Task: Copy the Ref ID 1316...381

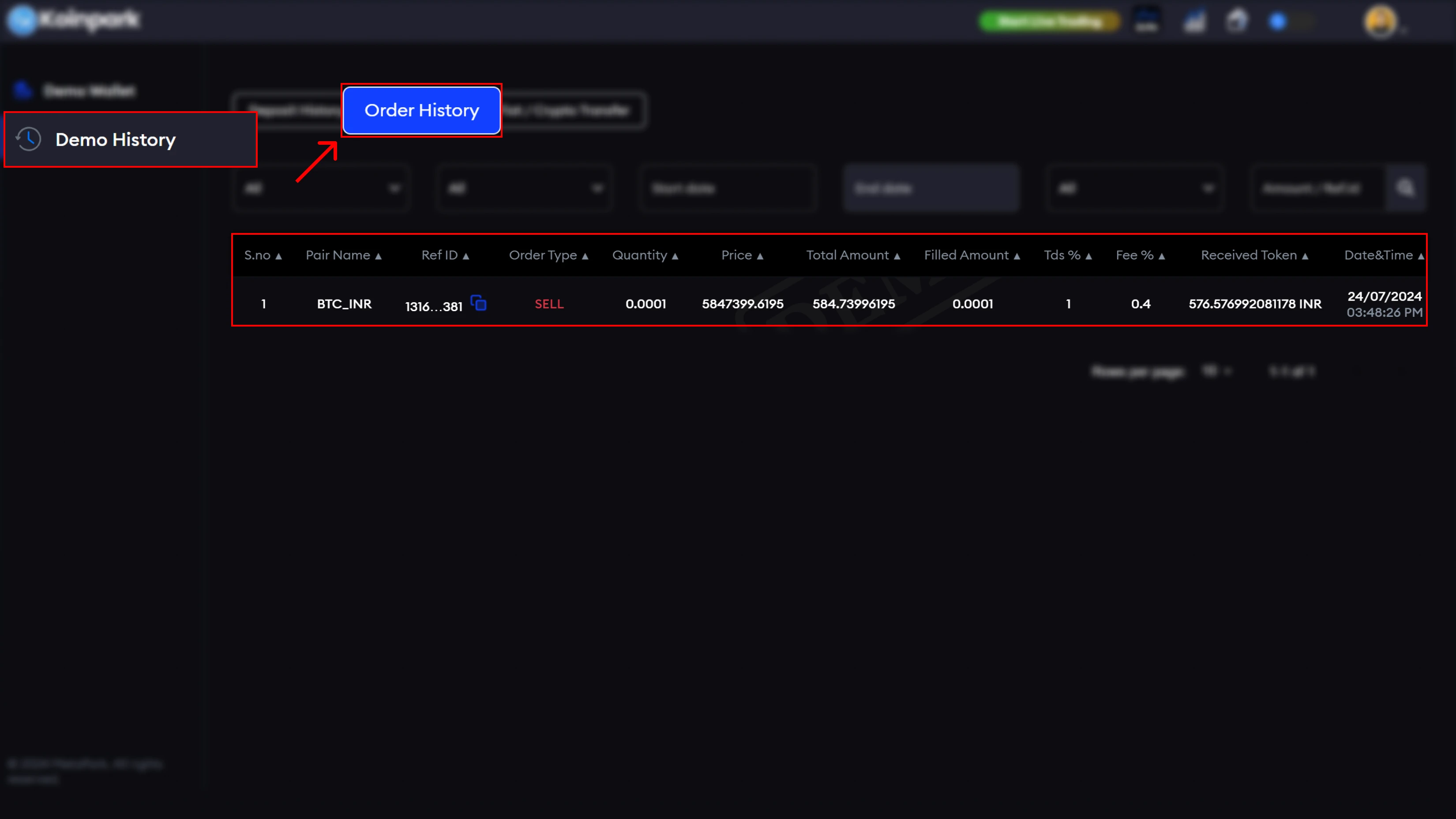Action: (x=479, y=304)
